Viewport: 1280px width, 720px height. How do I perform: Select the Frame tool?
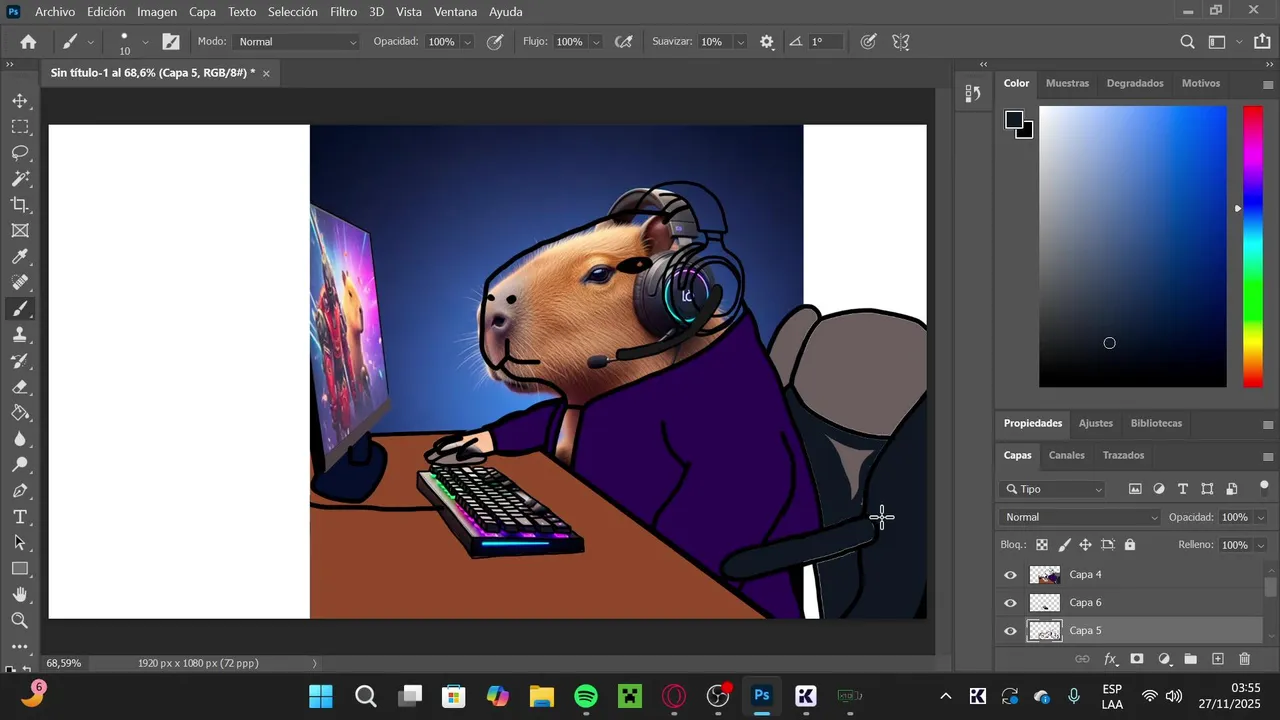click(20, 231)
